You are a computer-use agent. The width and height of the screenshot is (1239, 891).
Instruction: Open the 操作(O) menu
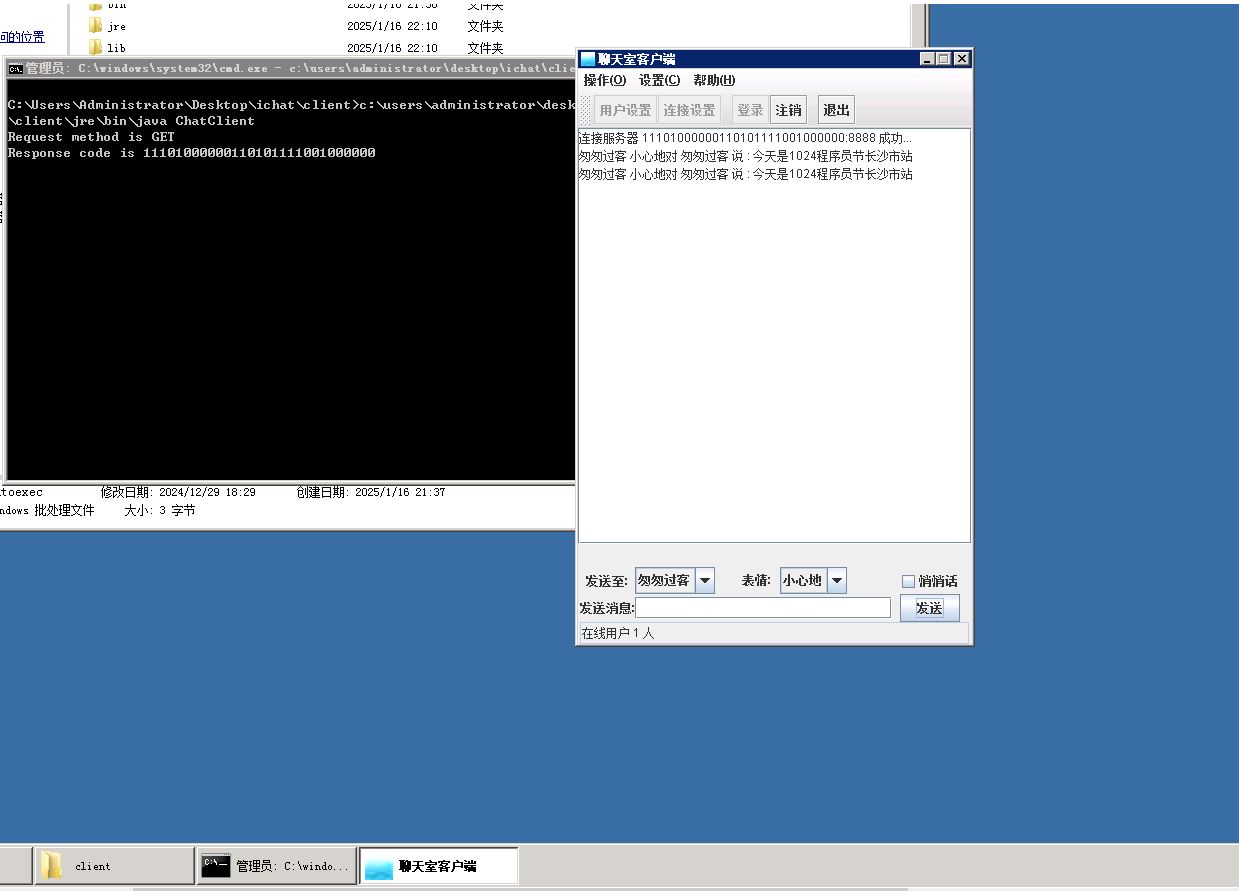pos(604,80)
